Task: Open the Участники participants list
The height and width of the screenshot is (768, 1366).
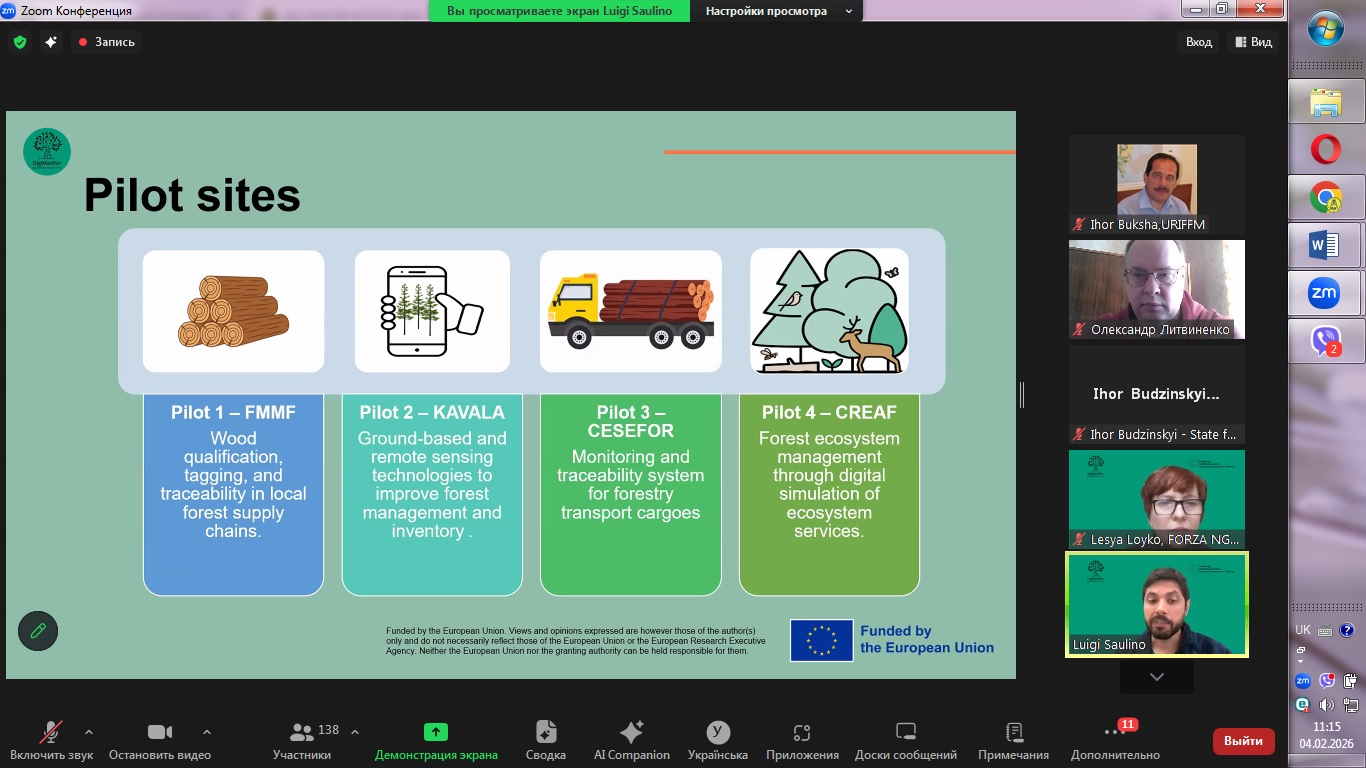Action: coord(302,740)
